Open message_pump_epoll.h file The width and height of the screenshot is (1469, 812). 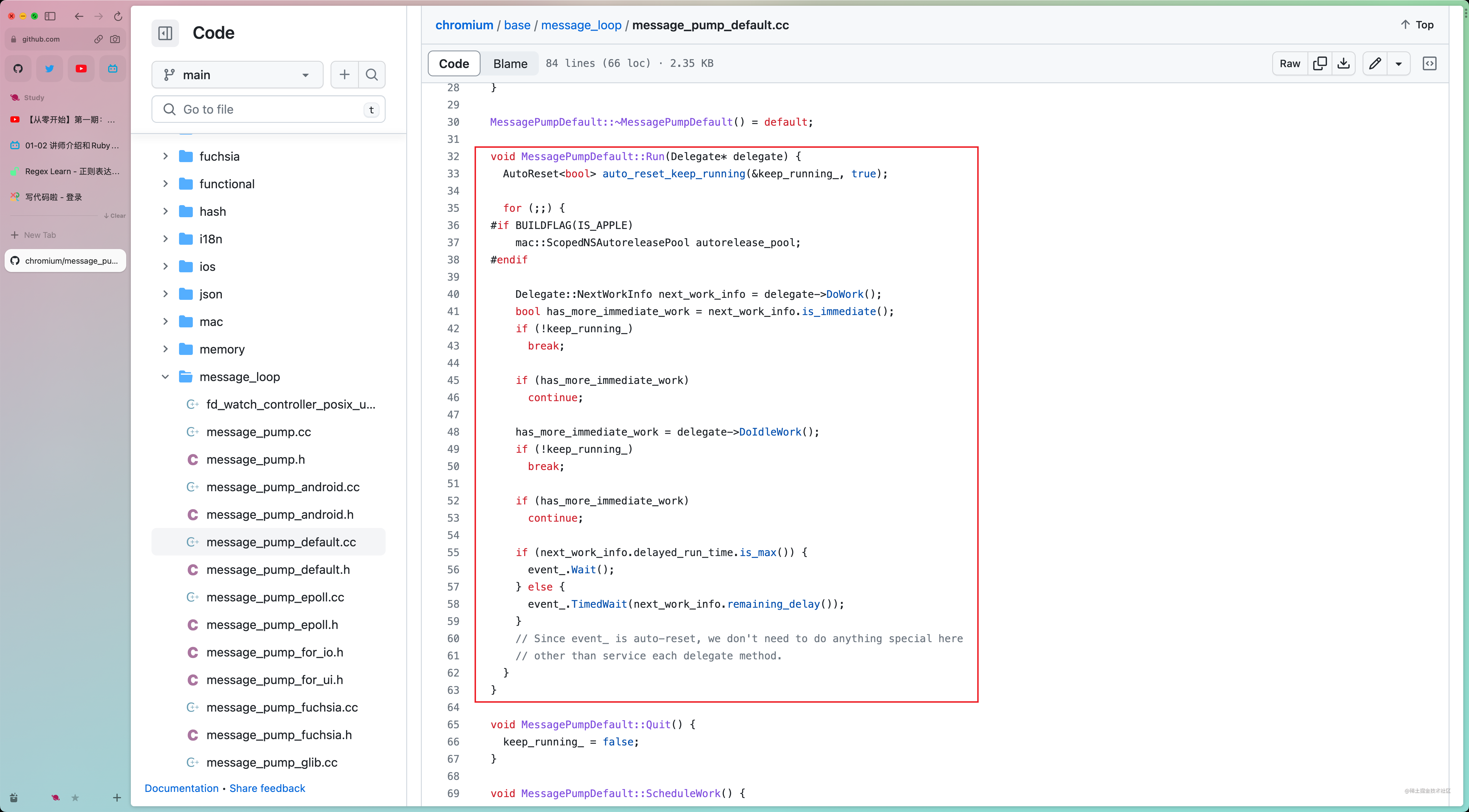pos(269,624)
